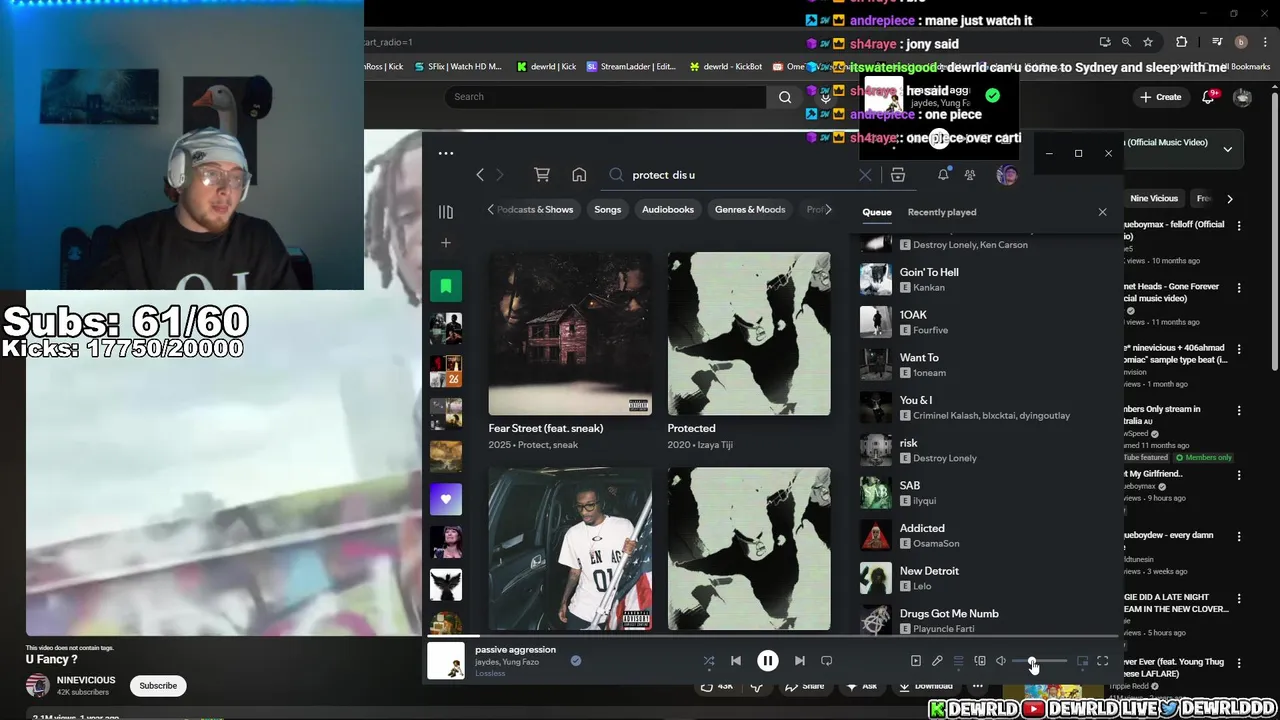Image resolution: width=1280 pixels, height=720 pixels.
Task: Show earlier filter chips with left arrow
Action: [490, 210]
